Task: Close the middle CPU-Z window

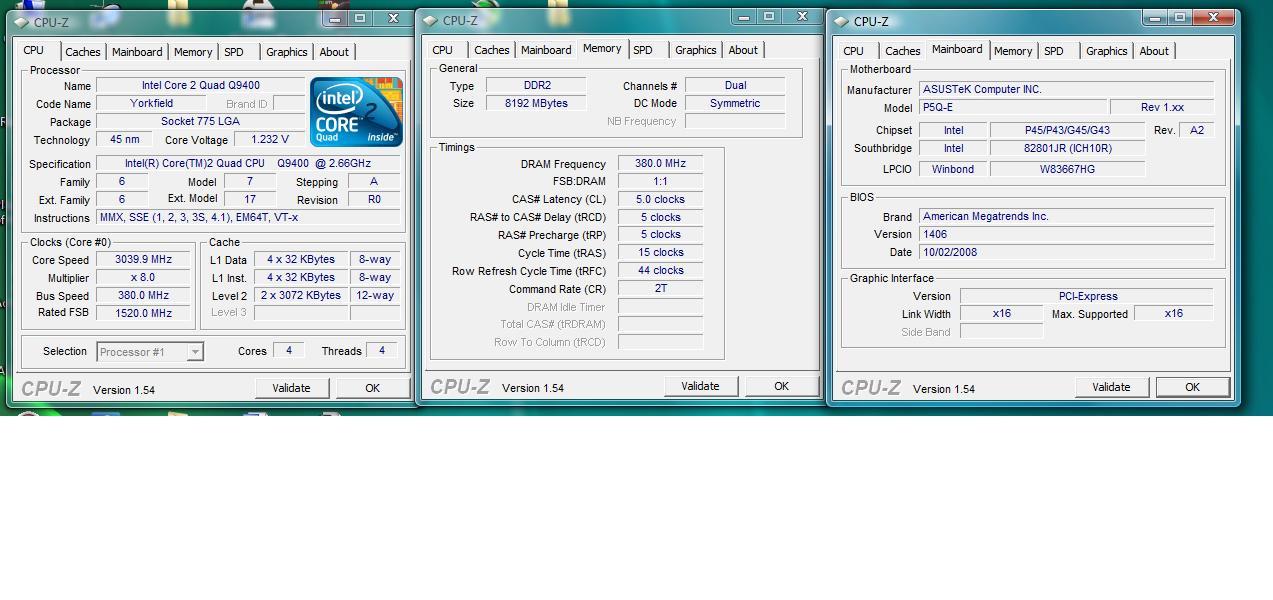Action: tap(802, 17)
